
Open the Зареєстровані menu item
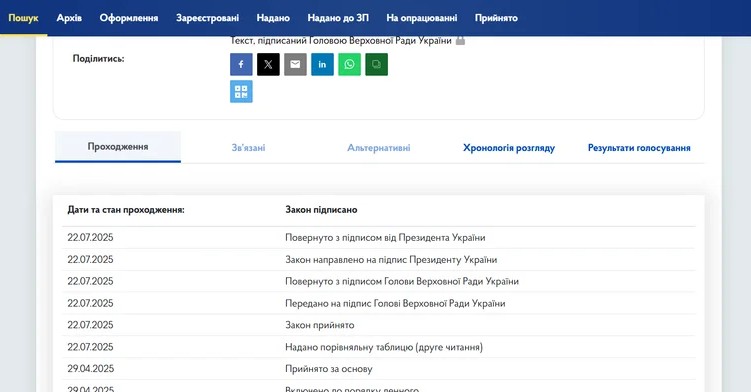pyautogui.click(x=207, y=18)
